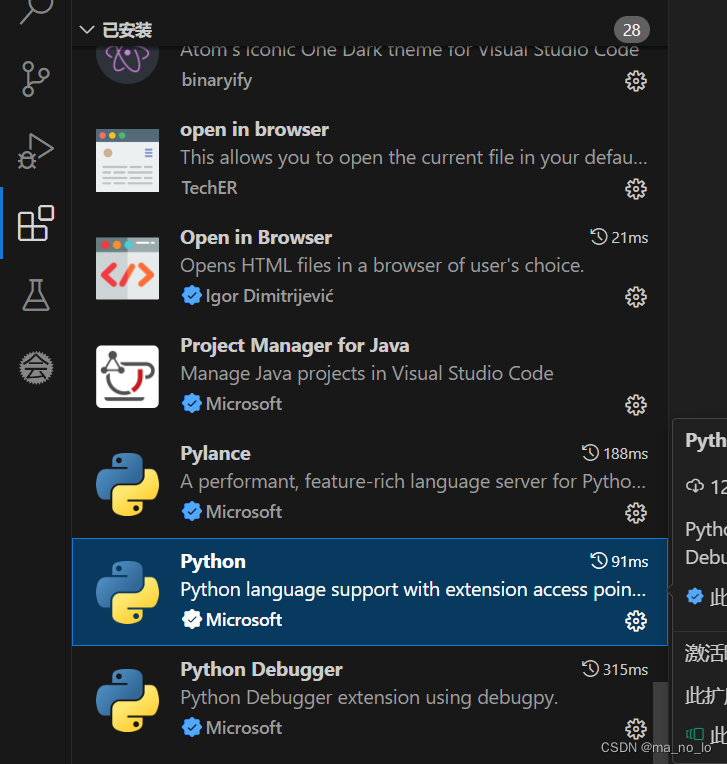
Task: Click the Pylance Python logo
Action: click(127, 484)
